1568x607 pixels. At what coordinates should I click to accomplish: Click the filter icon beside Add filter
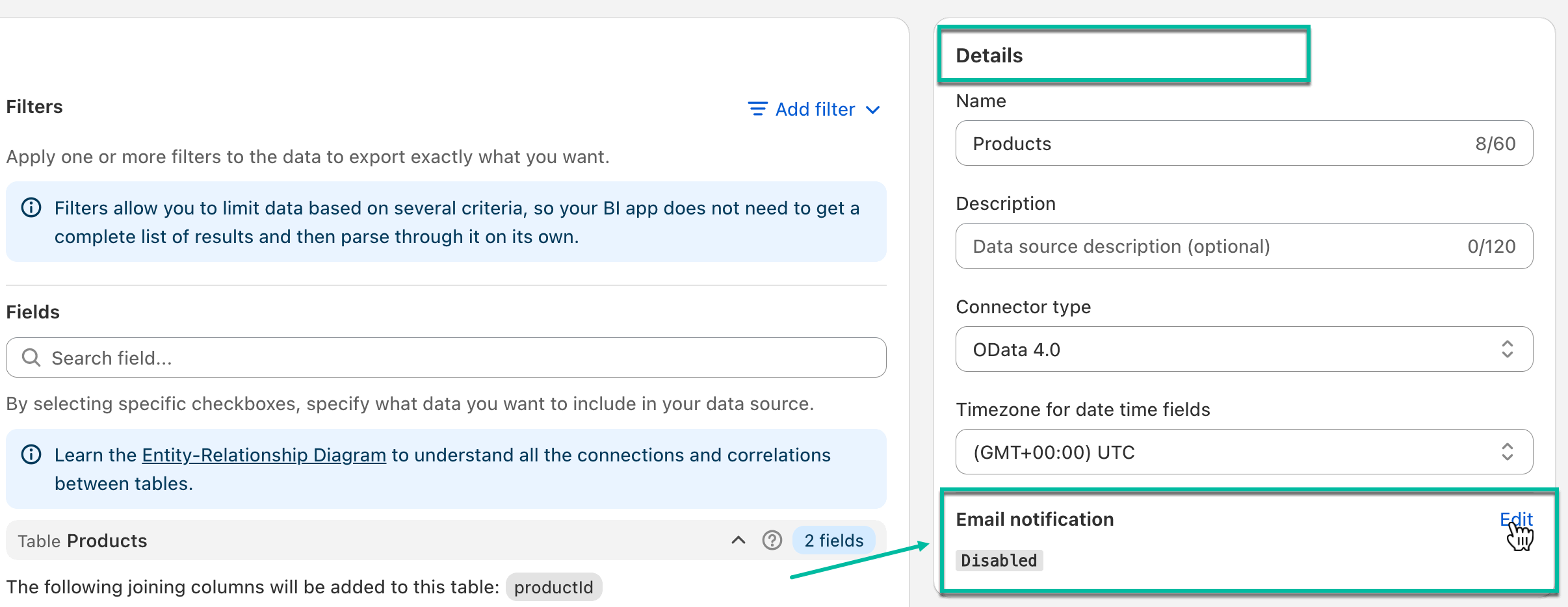click(757, 109)
